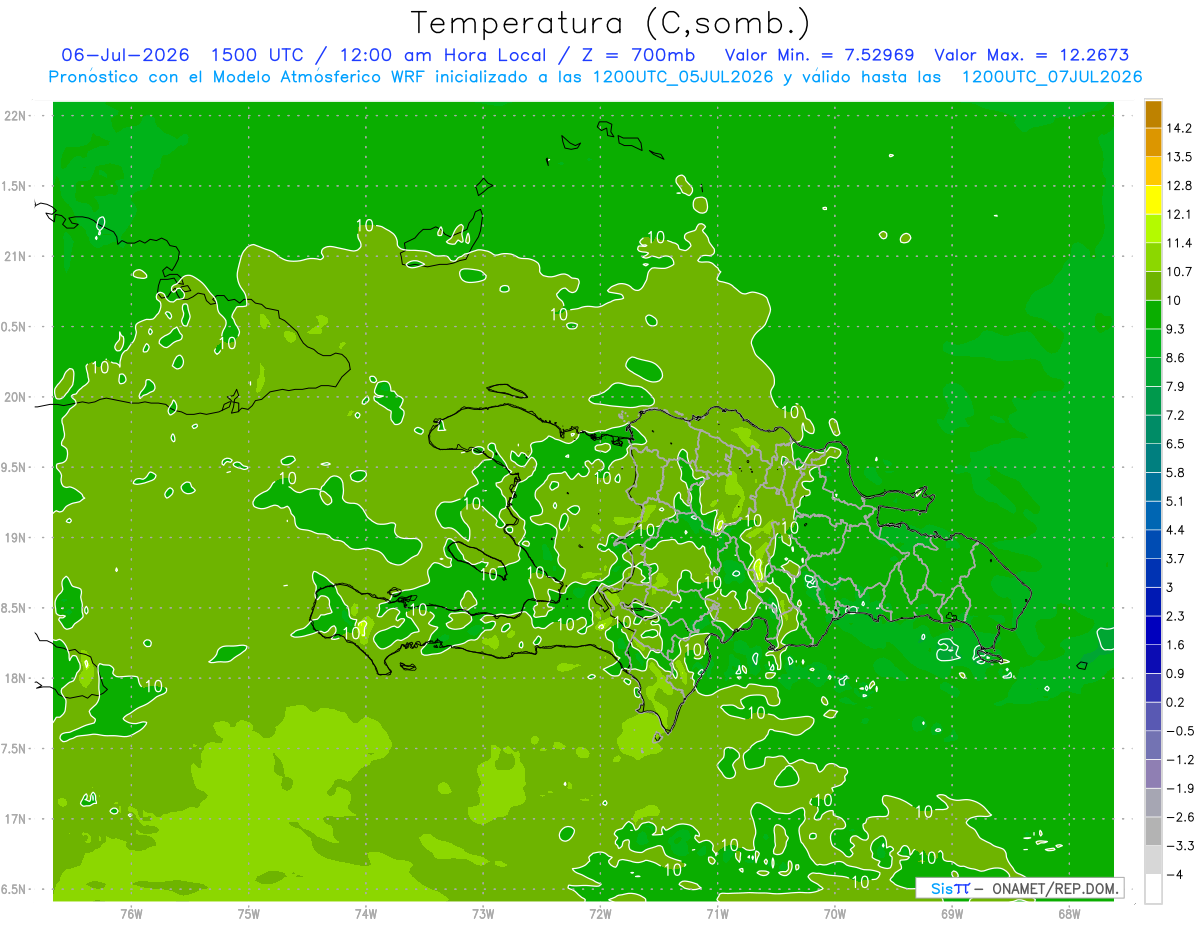Click the "Valor Max. = 12.2673" text

click(1032, 55)
